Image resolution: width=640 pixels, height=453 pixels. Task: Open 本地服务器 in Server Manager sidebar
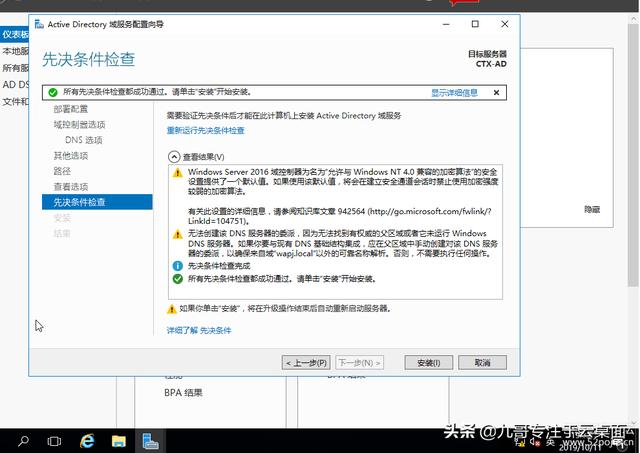click(x=15, y=51)
